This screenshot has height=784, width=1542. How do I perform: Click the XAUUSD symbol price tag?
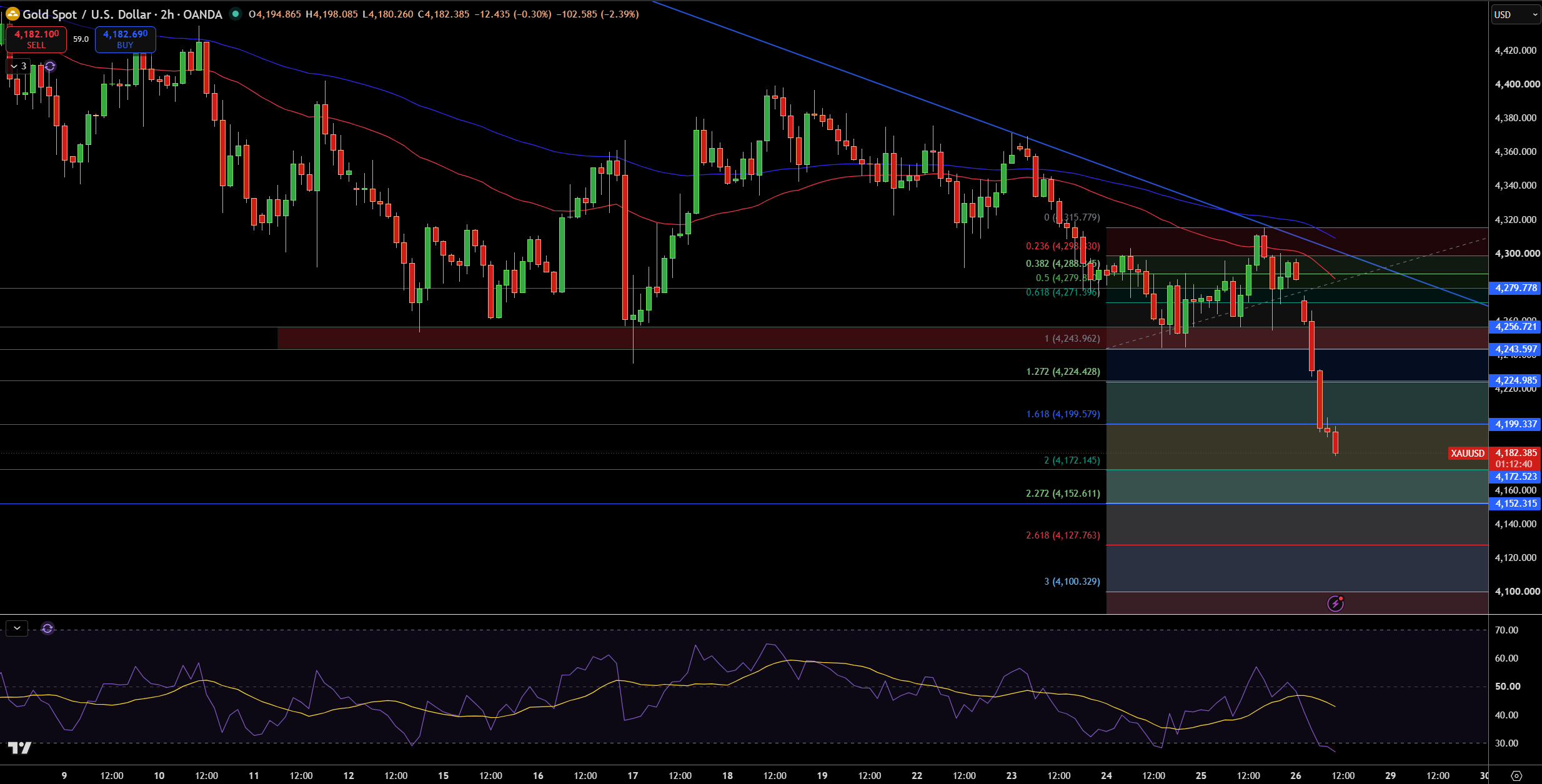[x=1467, y=454]
